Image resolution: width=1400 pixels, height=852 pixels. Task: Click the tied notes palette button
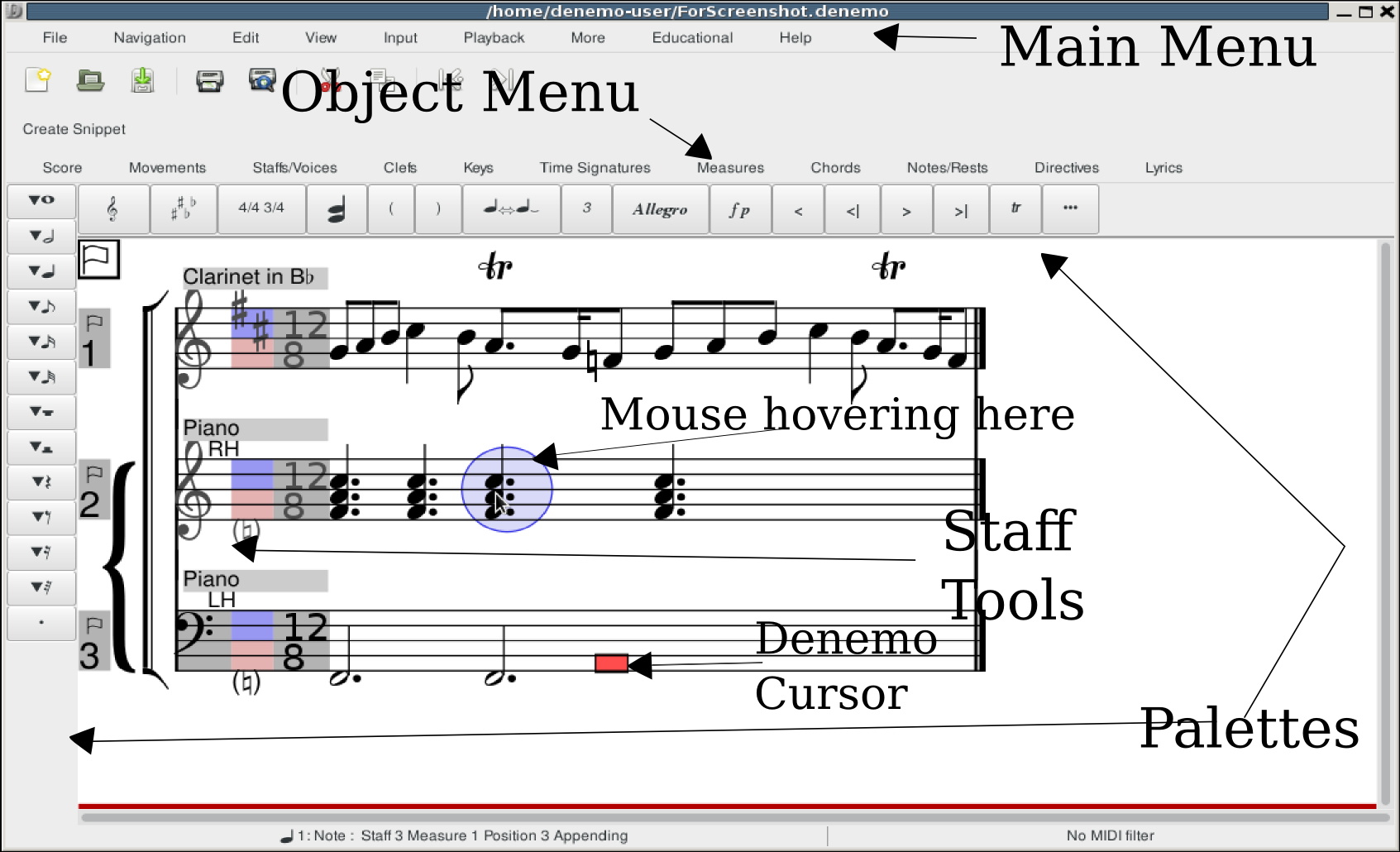pyautogui.click(x=511, y=210)
